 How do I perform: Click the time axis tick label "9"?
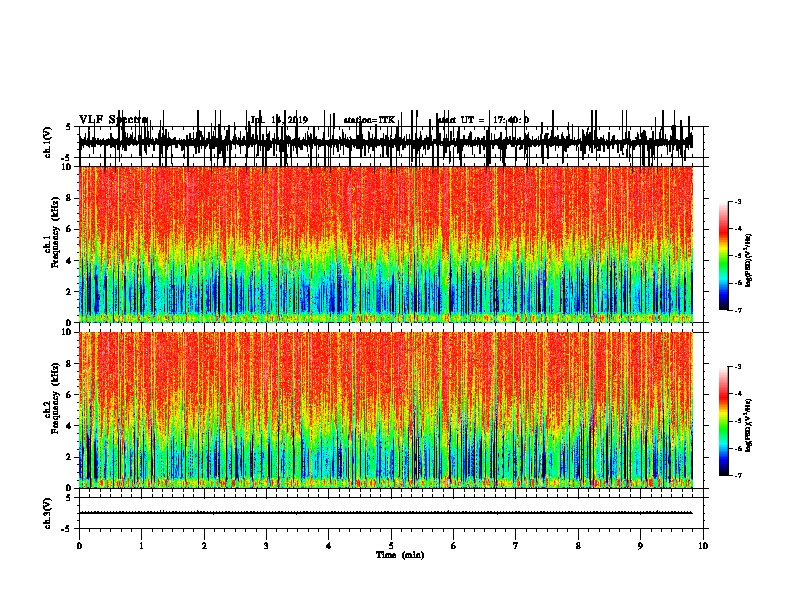pyautogui.click(x=640, y=546)
